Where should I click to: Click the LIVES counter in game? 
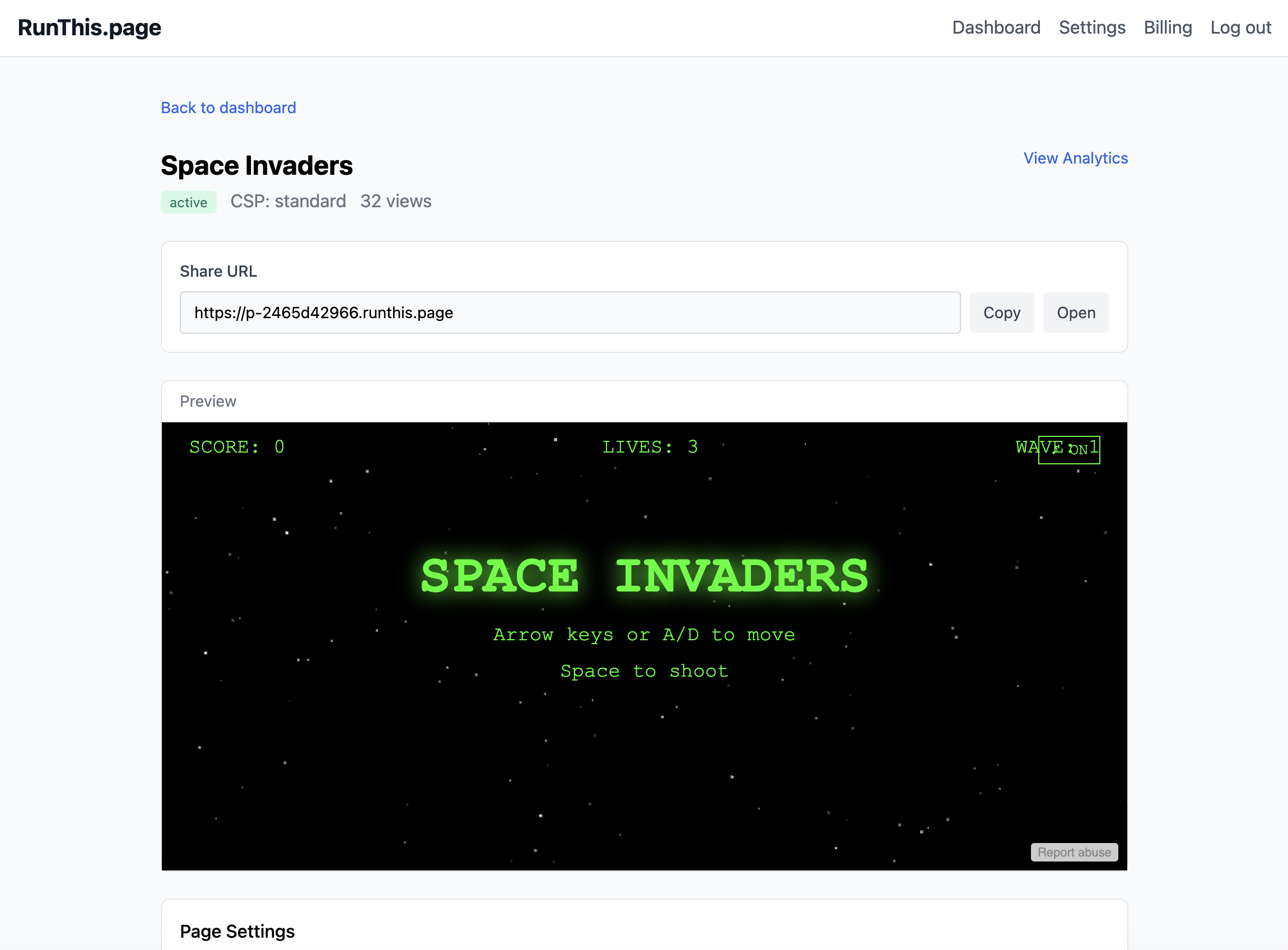(x=650, y=447)
